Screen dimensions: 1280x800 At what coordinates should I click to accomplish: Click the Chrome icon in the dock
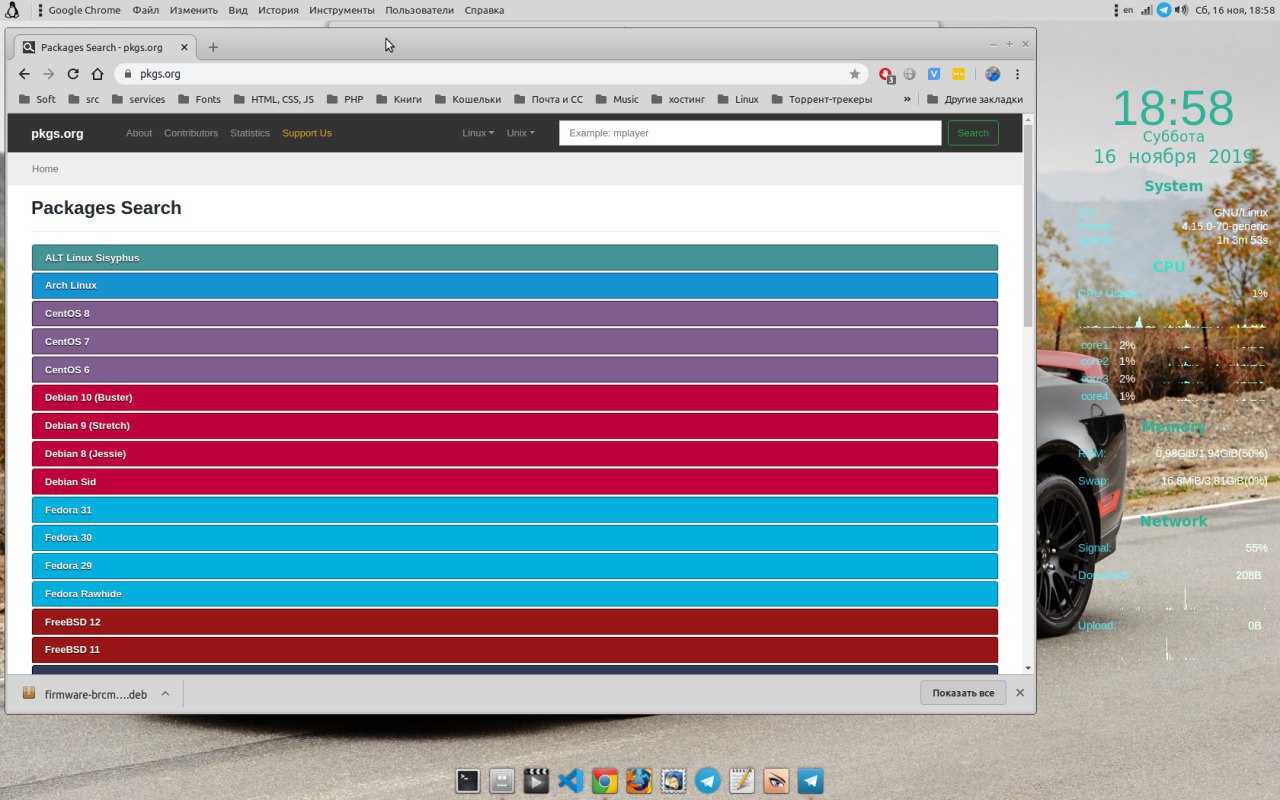(605, 781)
